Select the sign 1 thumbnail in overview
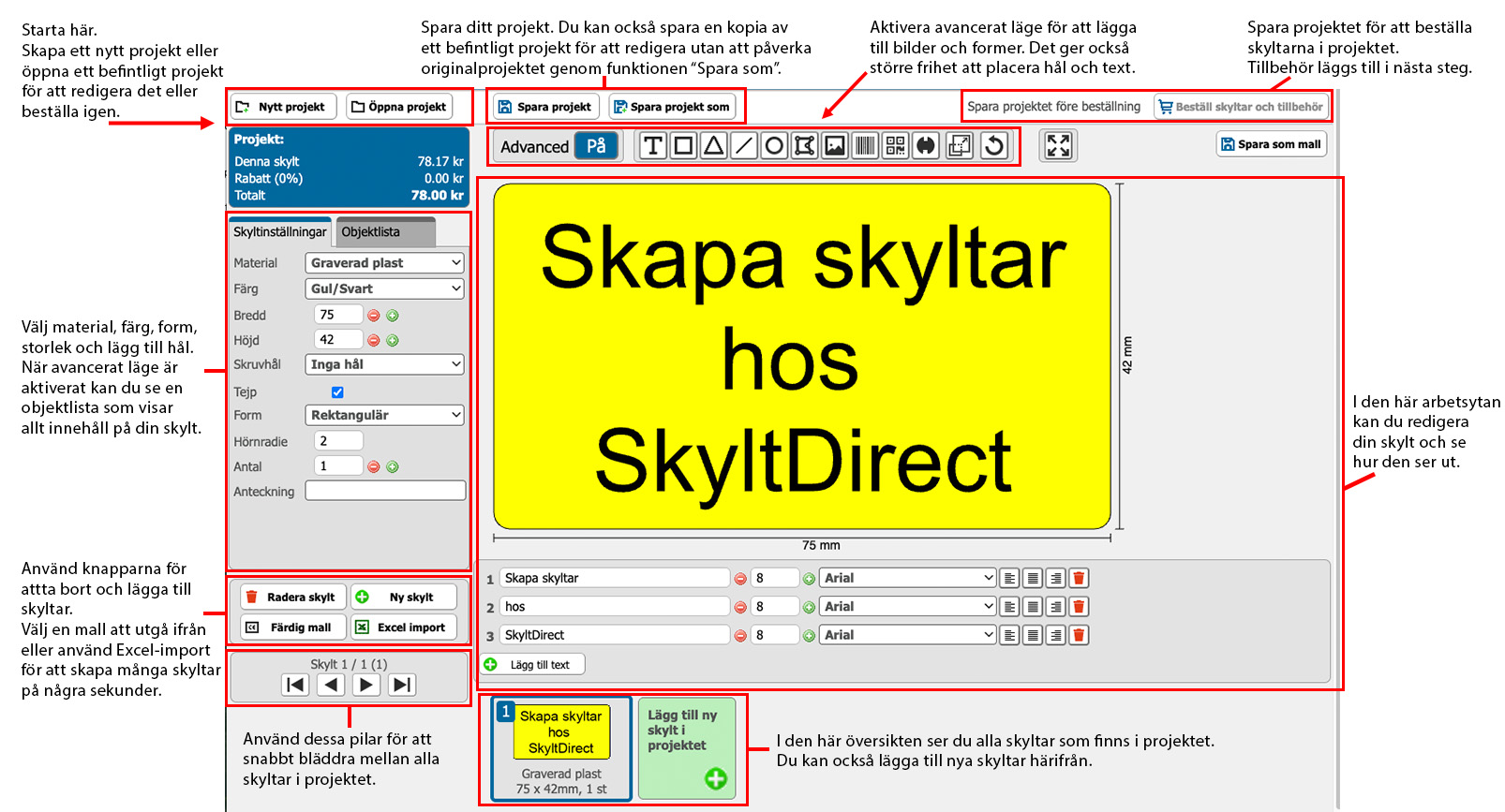Viewport: 1505px width, 812px height. coord(561,749)
